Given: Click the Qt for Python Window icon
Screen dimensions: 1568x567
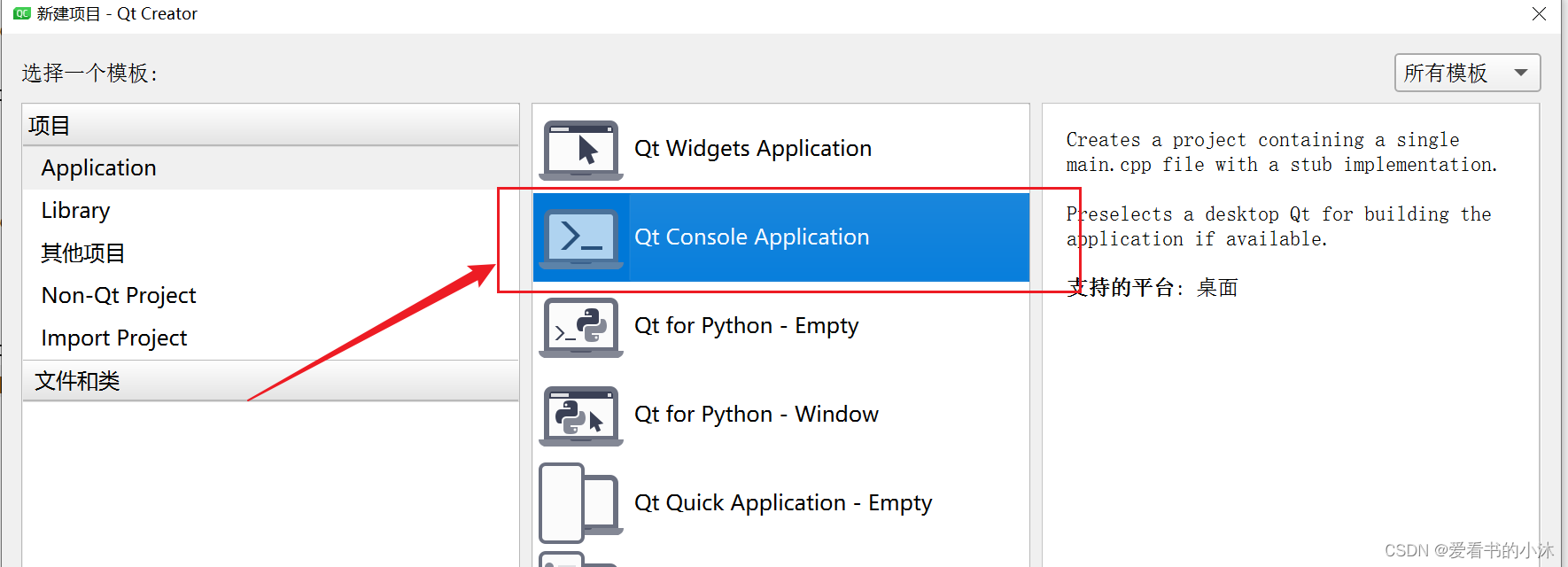Looking at the screenshot, I should (581, 416).
